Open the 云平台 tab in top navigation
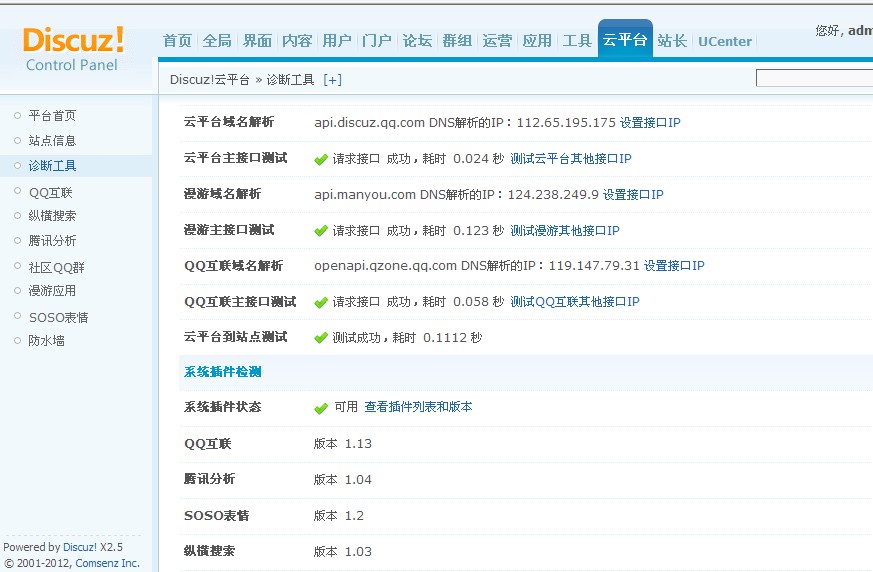The image size is (873, 572). [x=625, y=41]
